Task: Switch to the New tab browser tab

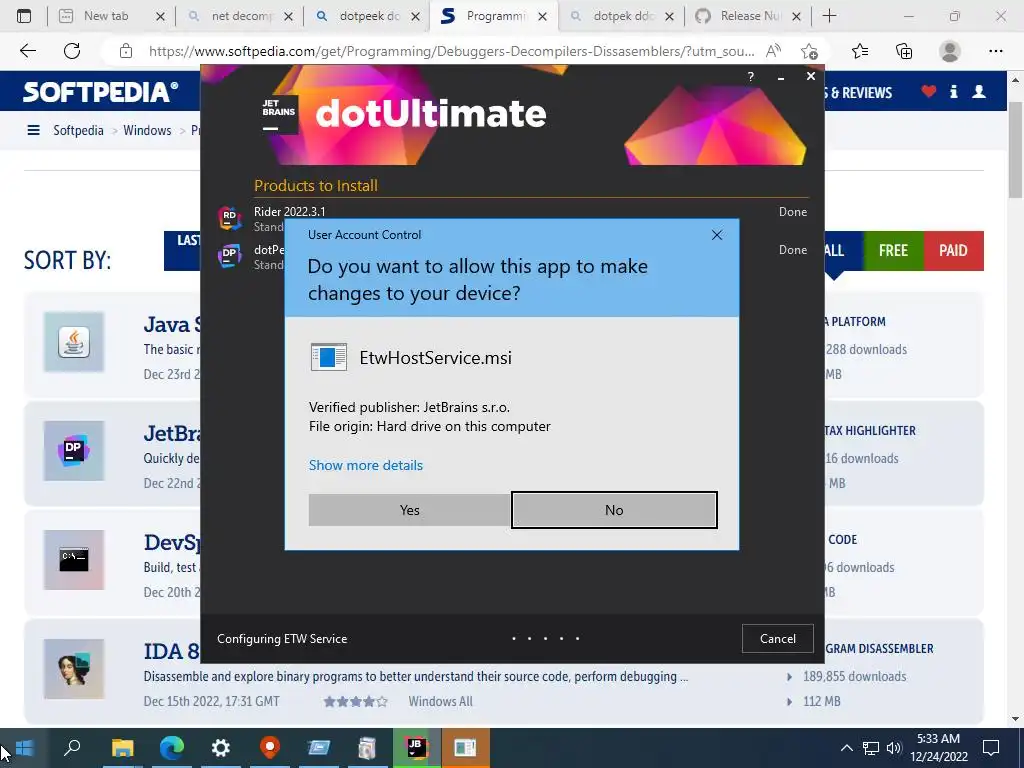Action: pos(106,16)
